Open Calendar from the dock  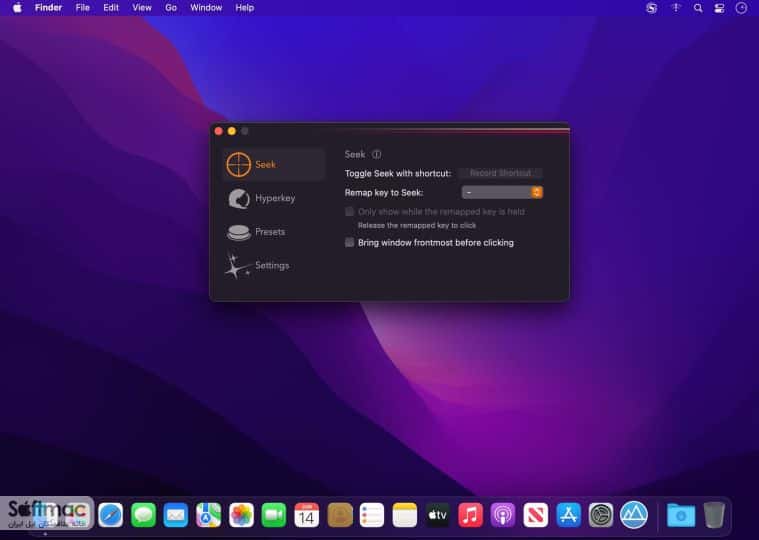point(306,515)
